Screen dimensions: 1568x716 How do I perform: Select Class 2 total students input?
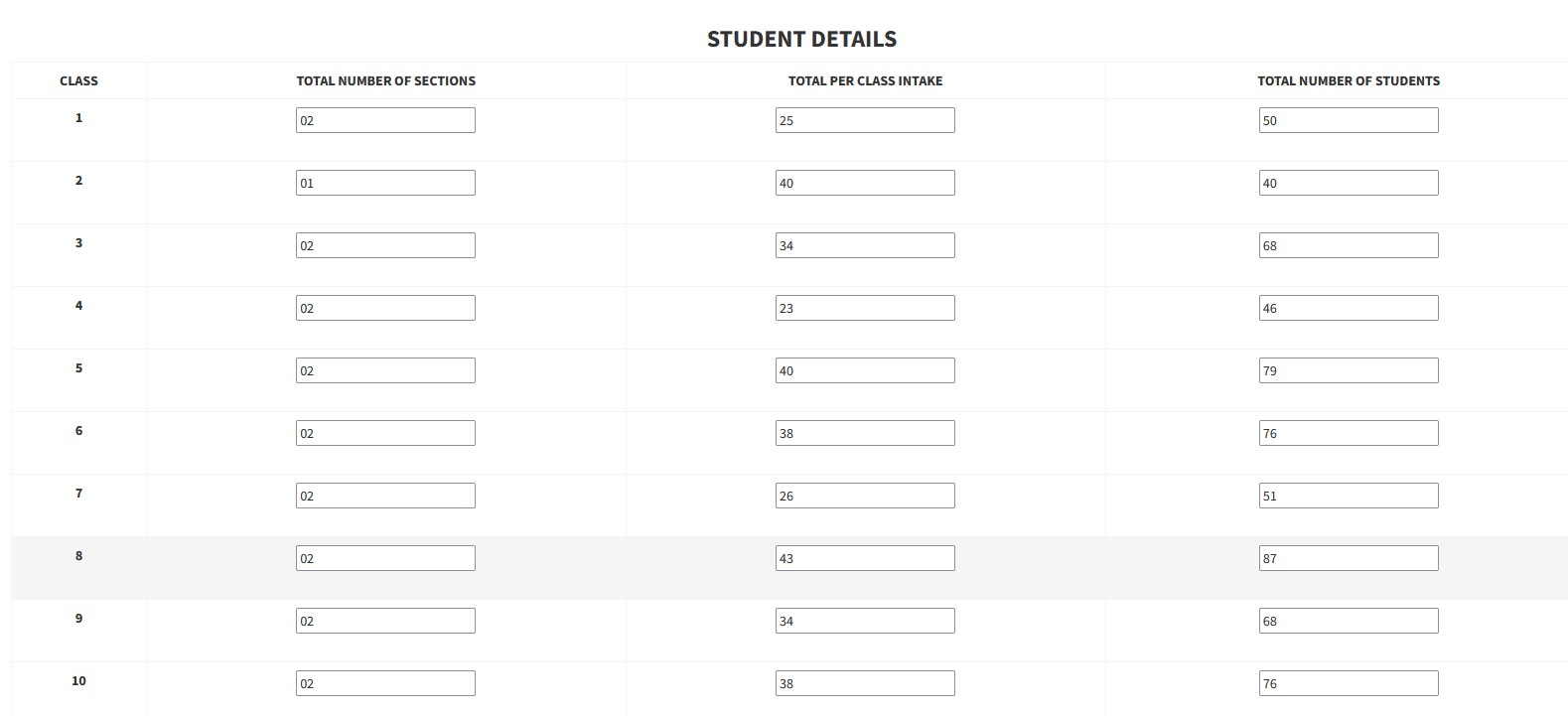1348,183
